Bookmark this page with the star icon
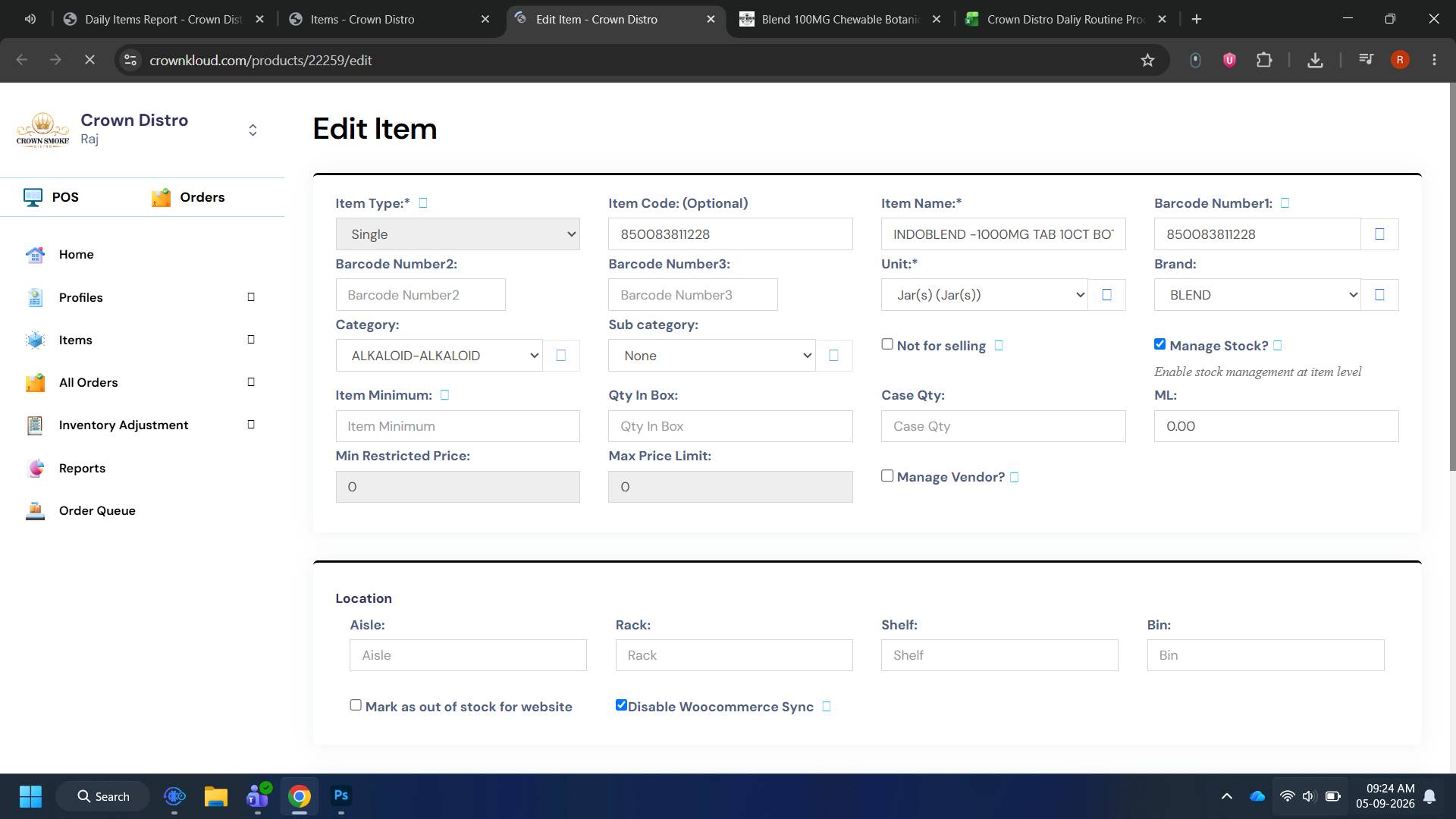This screenshot has width=1456, height=819. [1147, 60]
